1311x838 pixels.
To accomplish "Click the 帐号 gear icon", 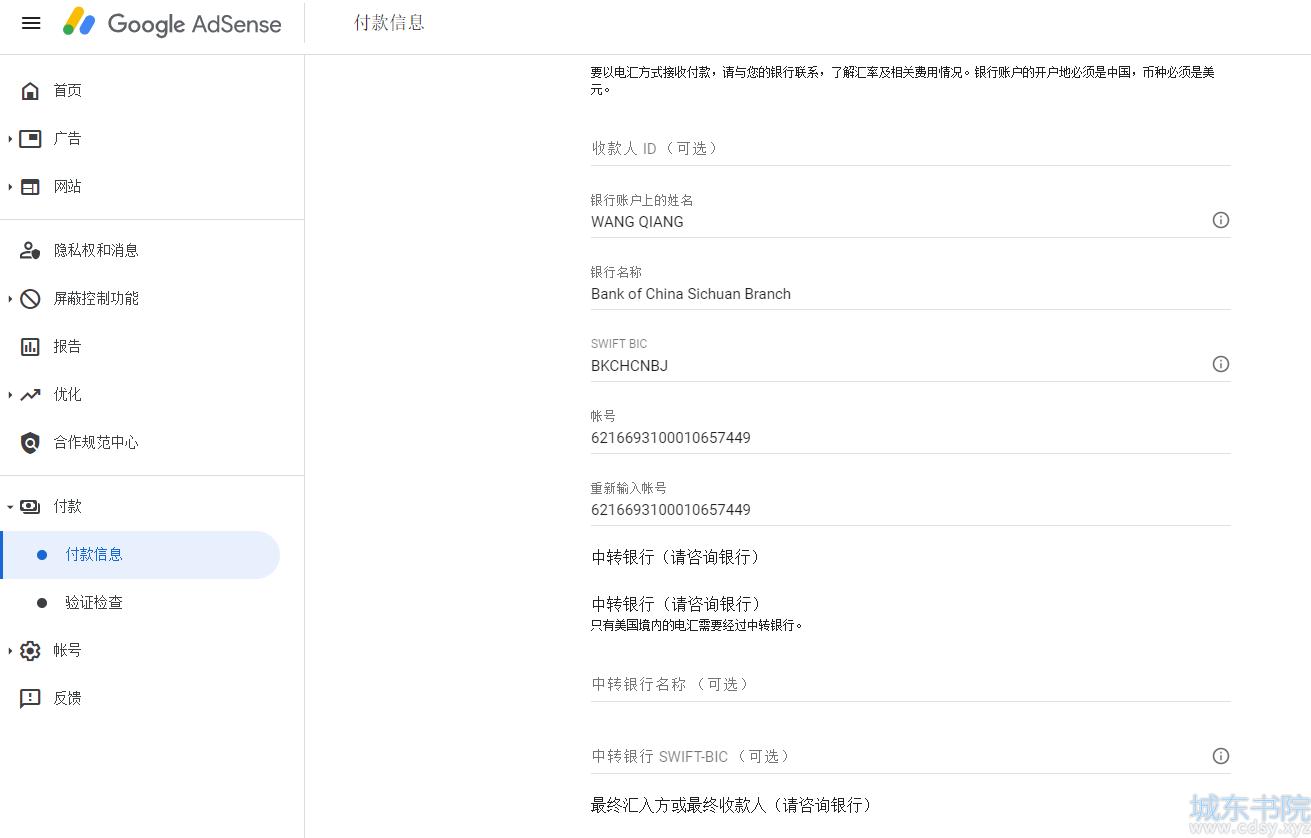I will [30, 651].
